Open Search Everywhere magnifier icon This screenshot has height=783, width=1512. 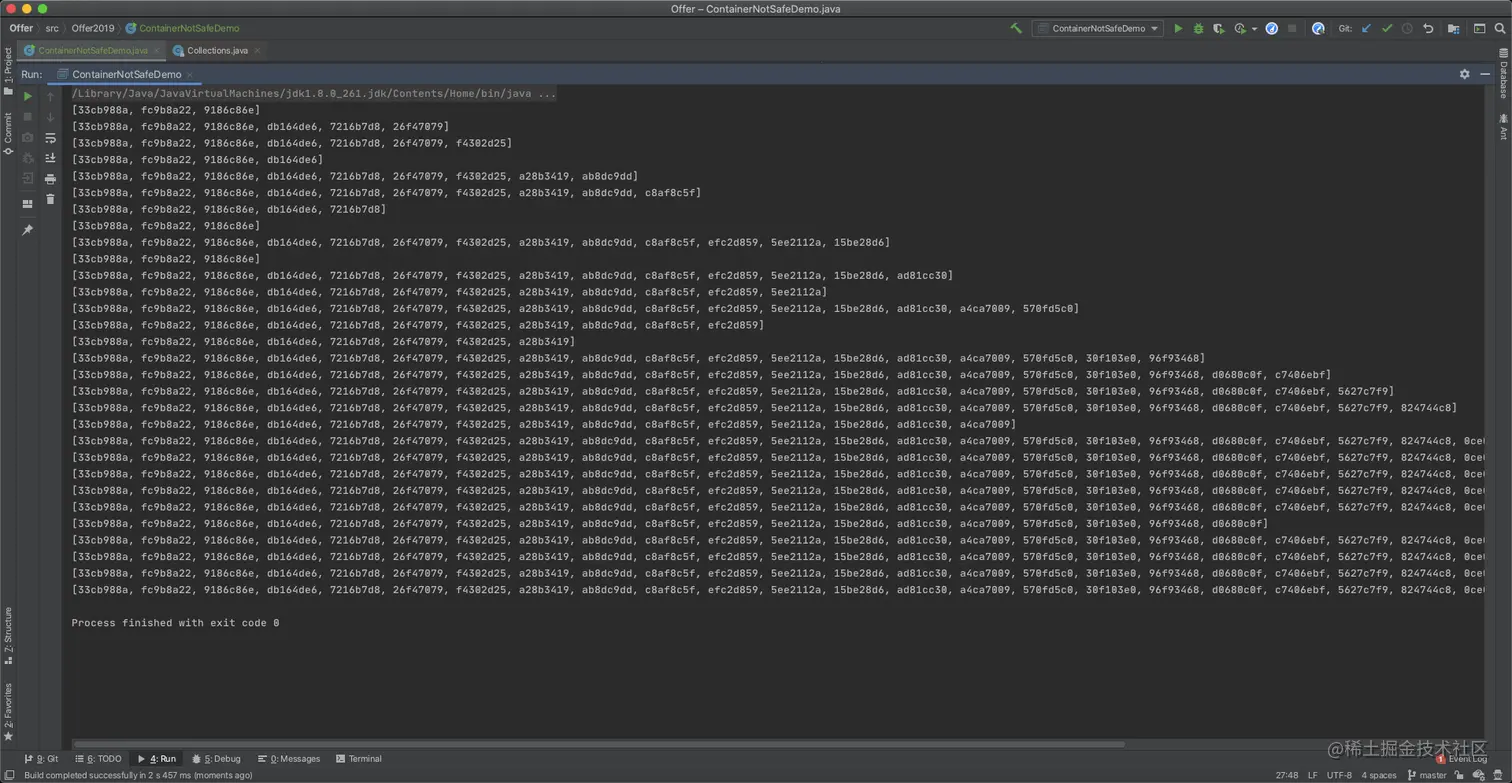[x=1500, y=29]
